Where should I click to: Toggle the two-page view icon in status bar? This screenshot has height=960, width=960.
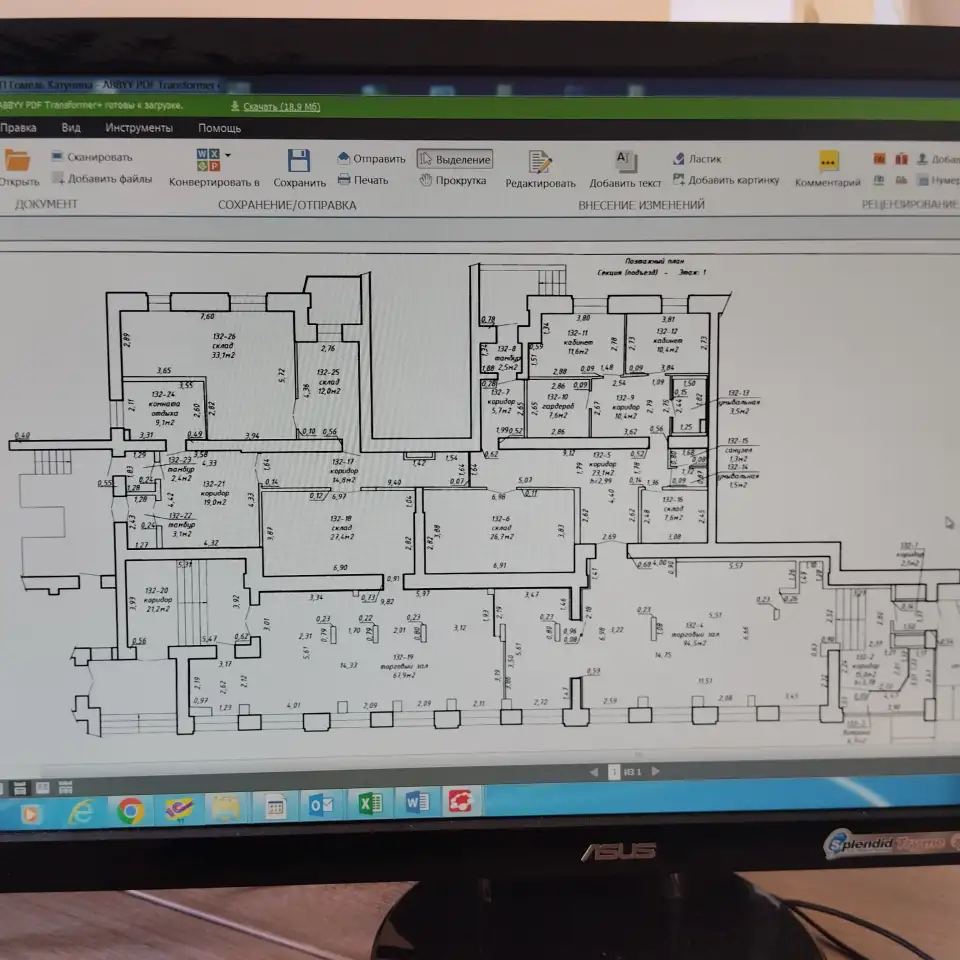coord(43,787)
